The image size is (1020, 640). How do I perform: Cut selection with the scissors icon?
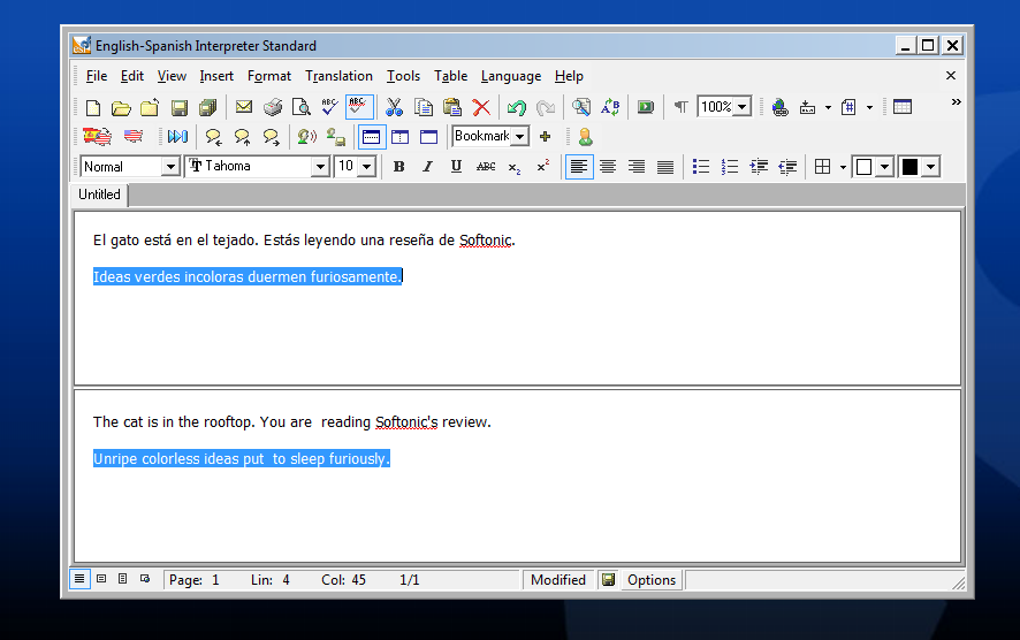pyautogui.click(x=394, y=107)
